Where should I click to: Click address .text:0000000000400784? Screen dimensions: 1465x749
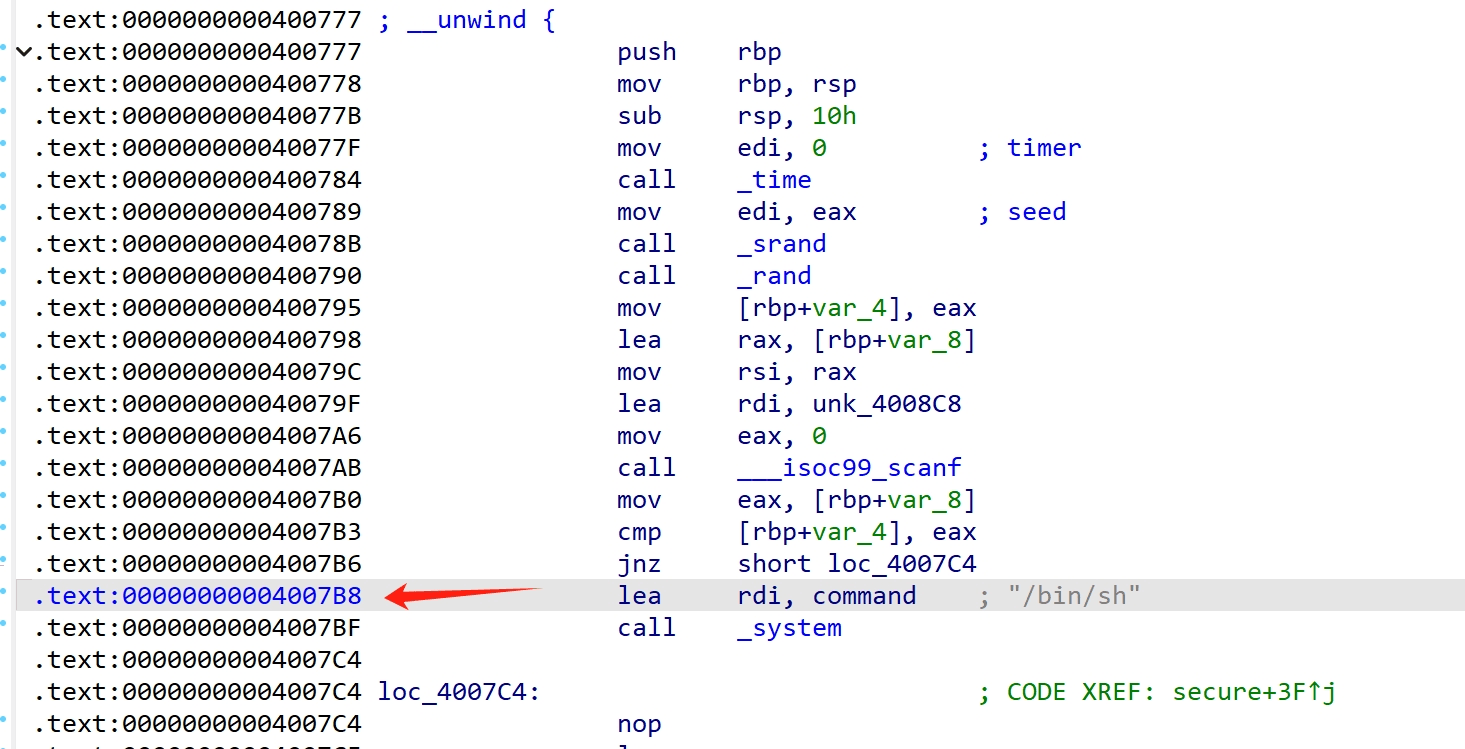point(197,180)
